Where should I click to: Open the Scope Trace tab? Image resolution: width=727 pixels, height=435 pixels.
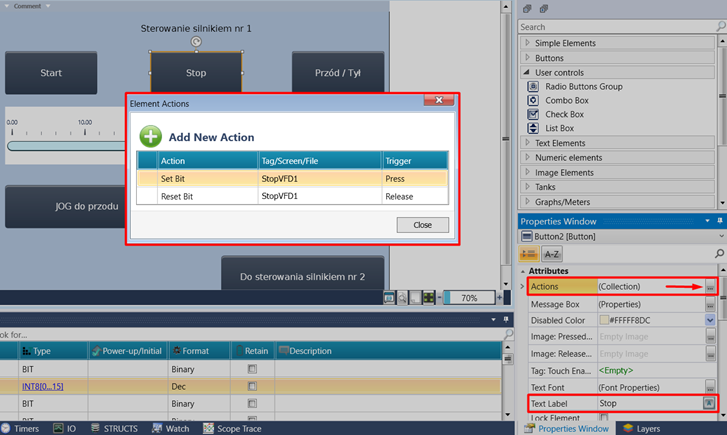(x=233, y=428)
